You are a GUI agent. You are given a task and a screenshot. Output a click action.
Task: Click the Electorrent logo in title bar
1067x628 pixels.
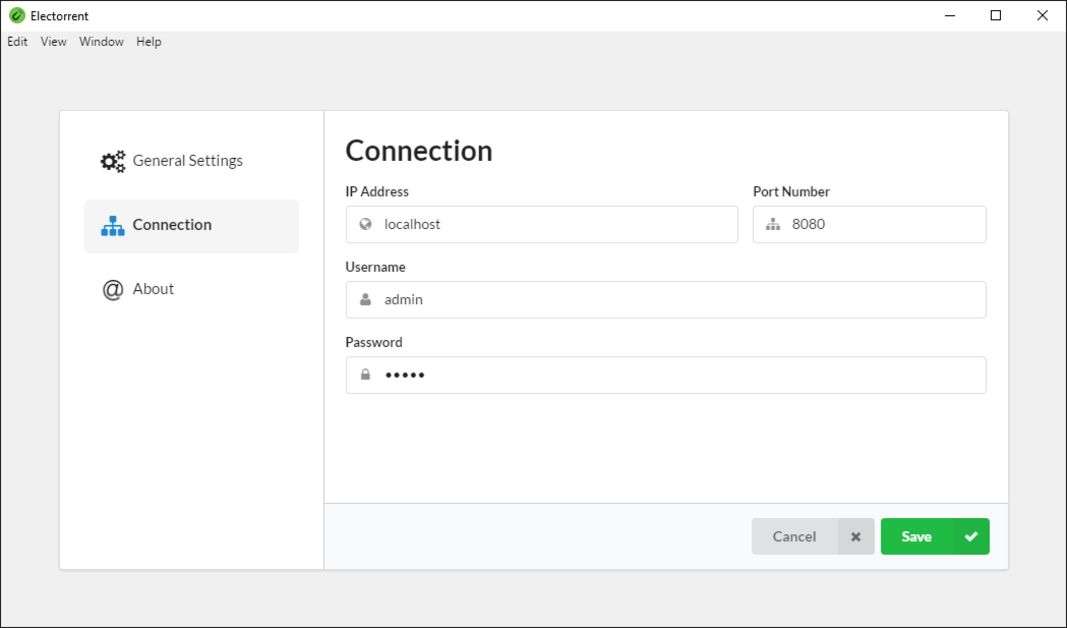tap(16, 15)
